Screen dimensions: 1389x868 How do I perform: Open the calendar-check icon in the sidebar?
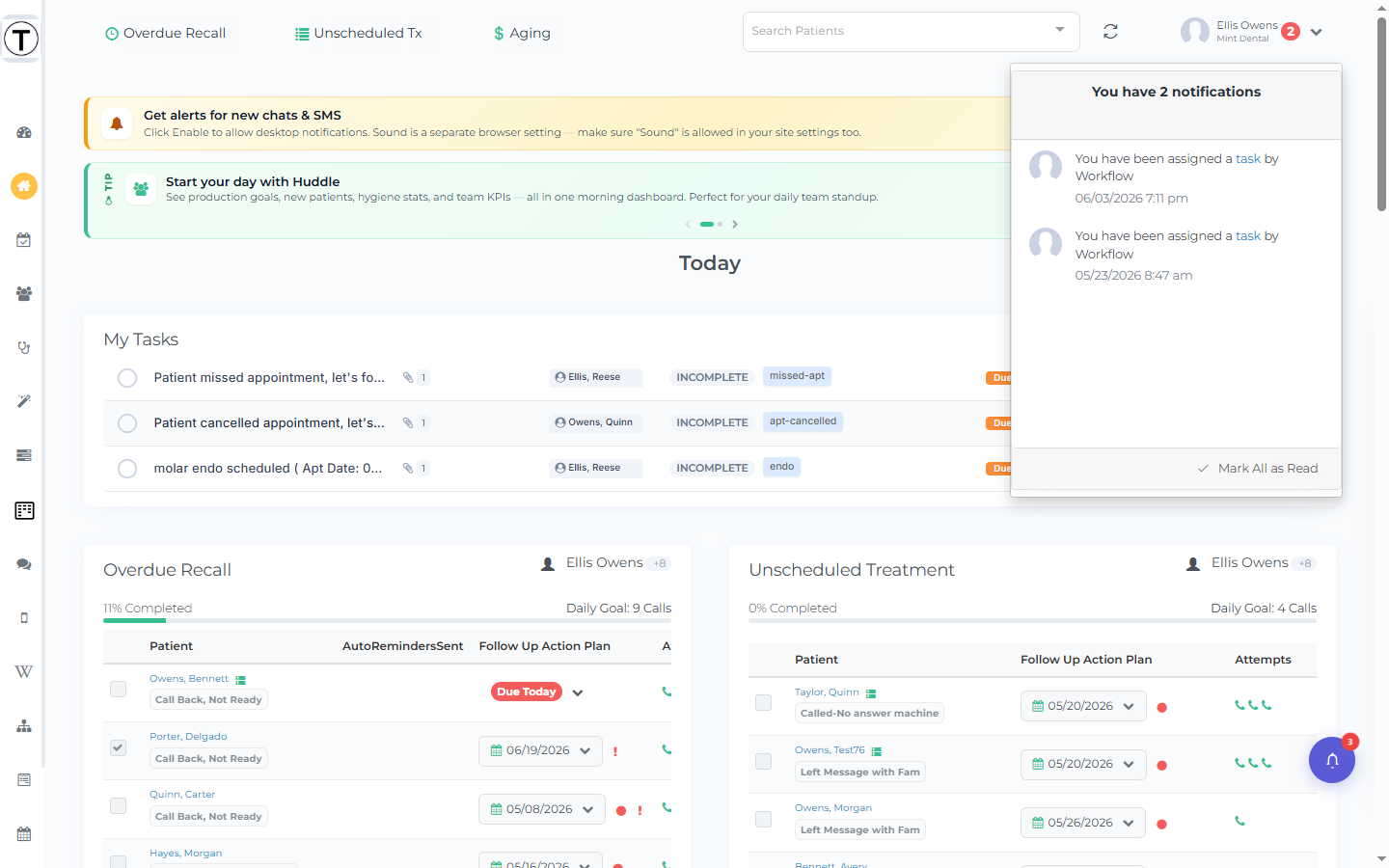pos(24,240)
